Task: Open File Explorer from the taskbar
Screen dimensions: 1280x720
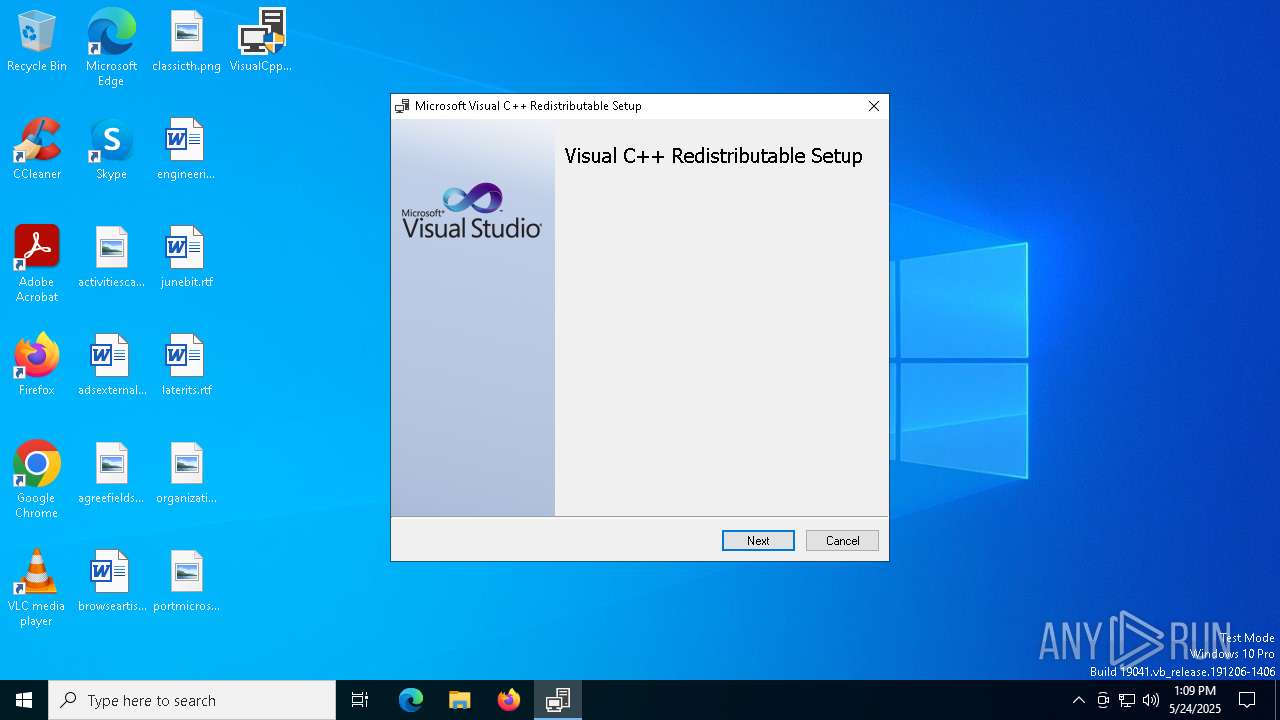Action: (459, 700)
